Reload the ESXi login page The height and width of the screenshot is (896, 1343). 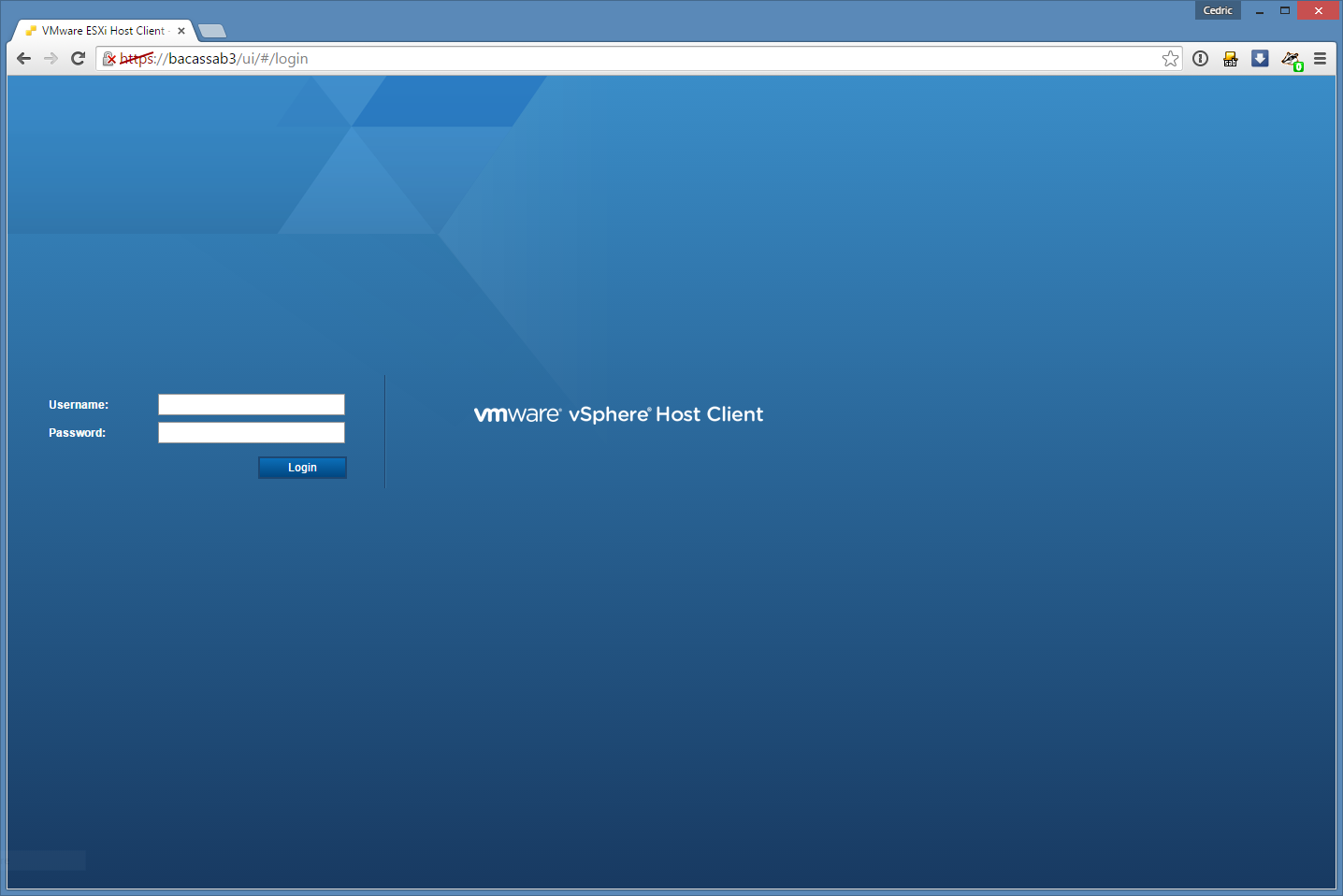[79, 59]
